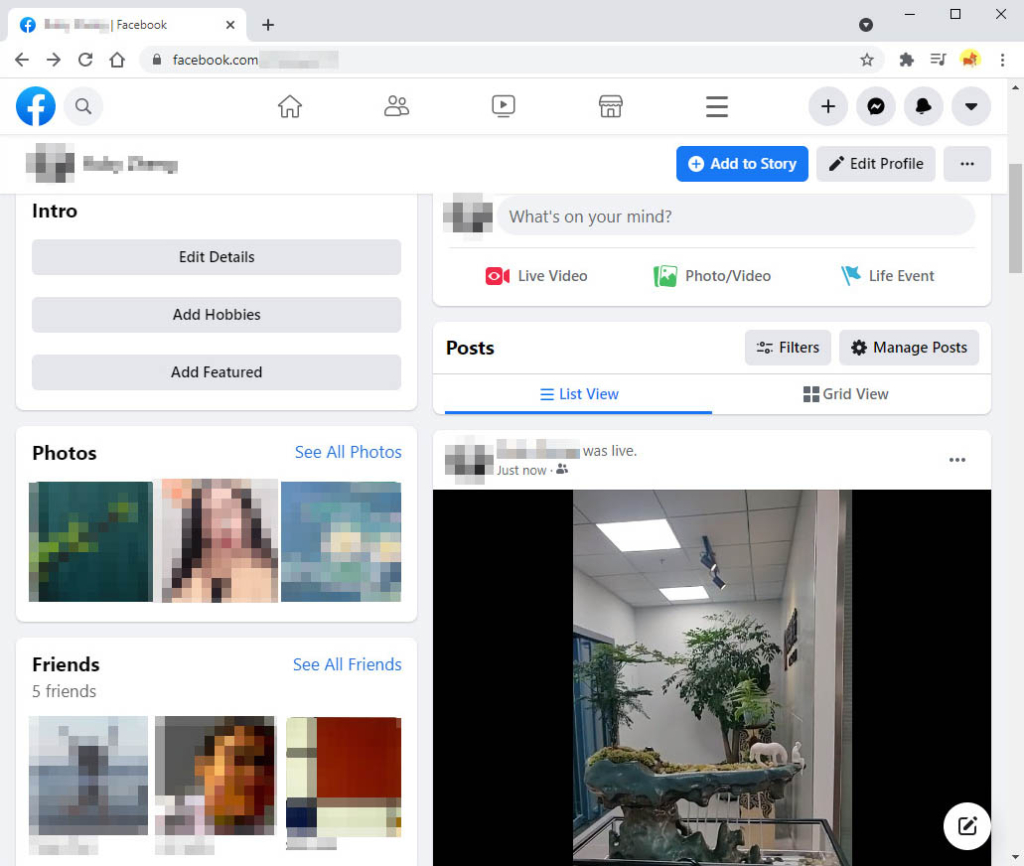Open the Facebook search
Image resolution: width=1024 pixels, height=866 pixels.
pos(83,106)
